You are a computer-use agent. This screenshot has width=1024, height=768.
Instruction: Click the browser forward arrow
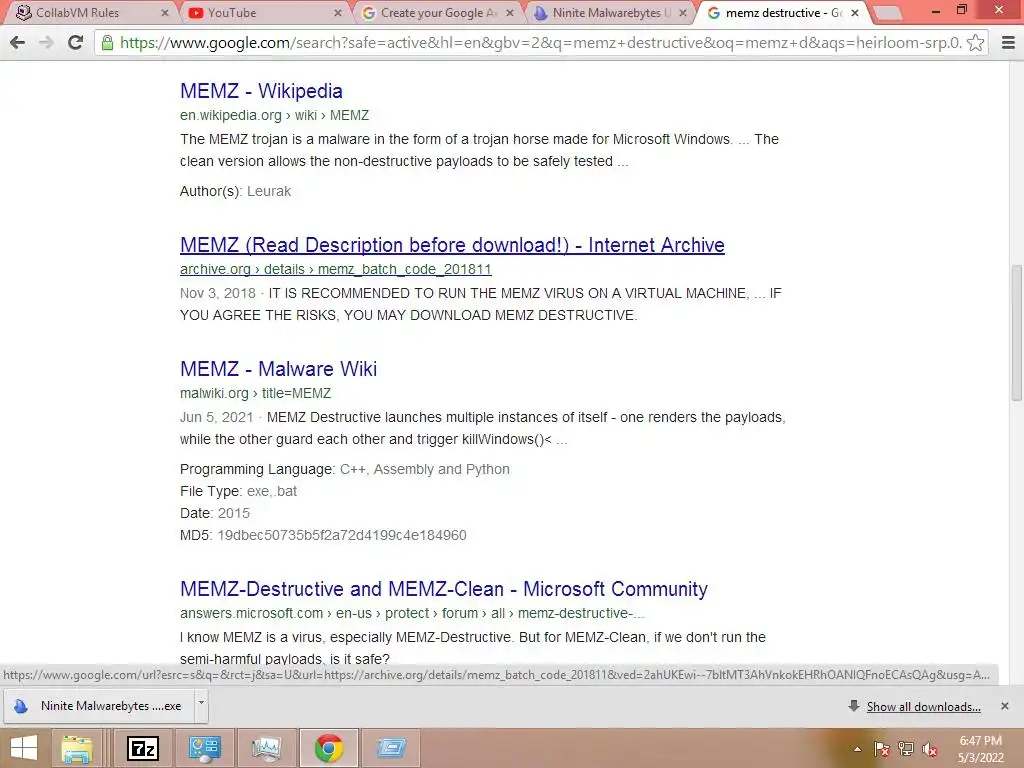point(46,43)
